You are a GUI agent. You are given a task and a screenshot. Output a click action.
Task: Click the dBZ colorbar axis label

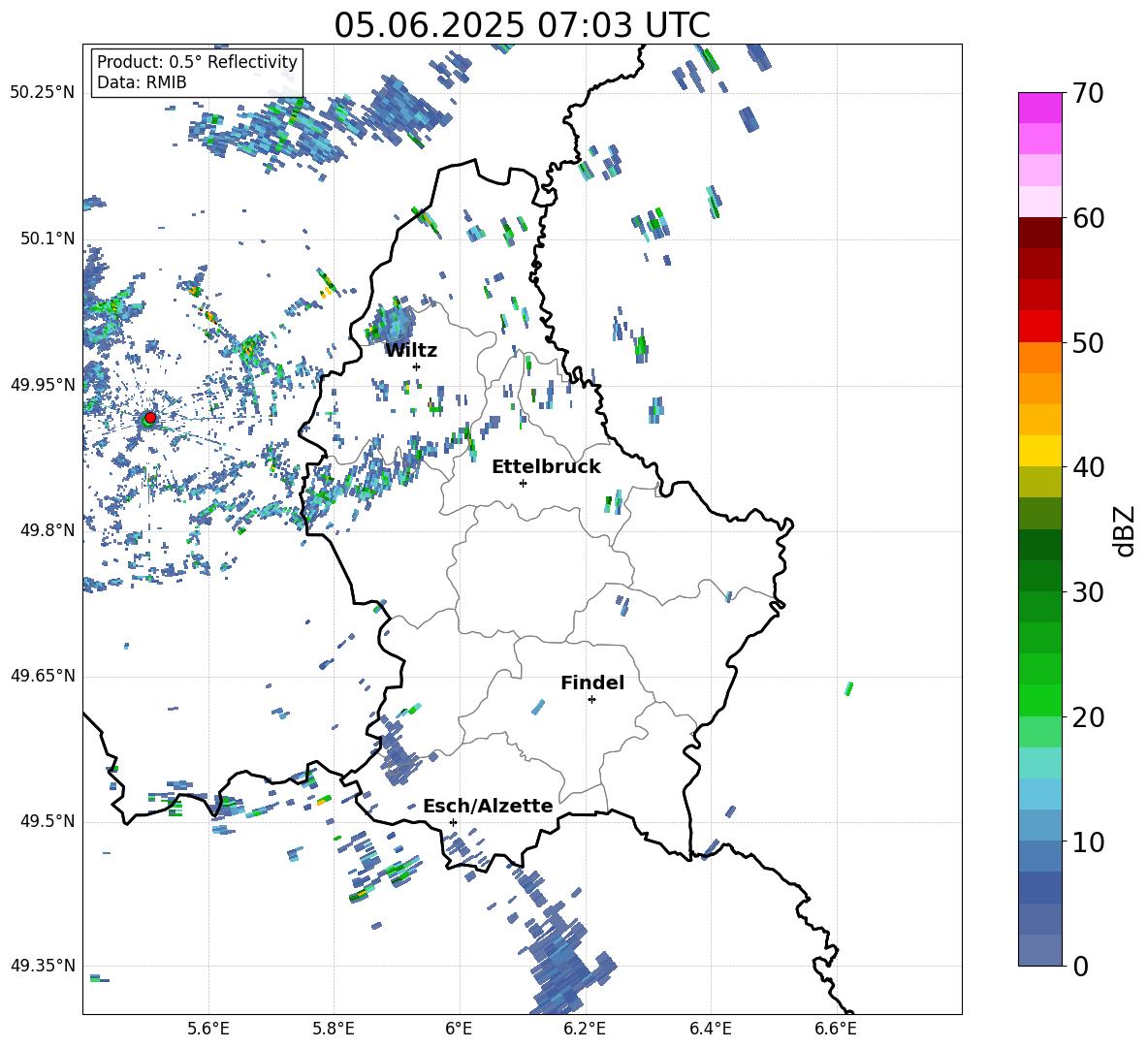(x=1125, y=530)
